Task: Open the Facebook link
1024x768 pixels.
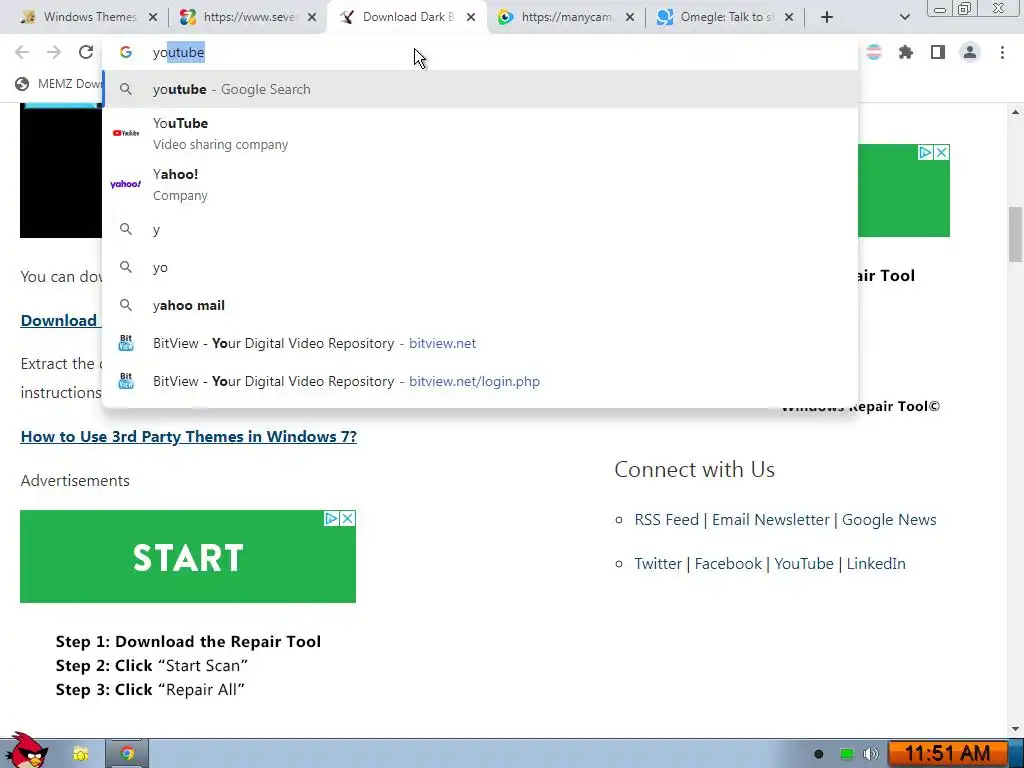Action: (728, 564)
